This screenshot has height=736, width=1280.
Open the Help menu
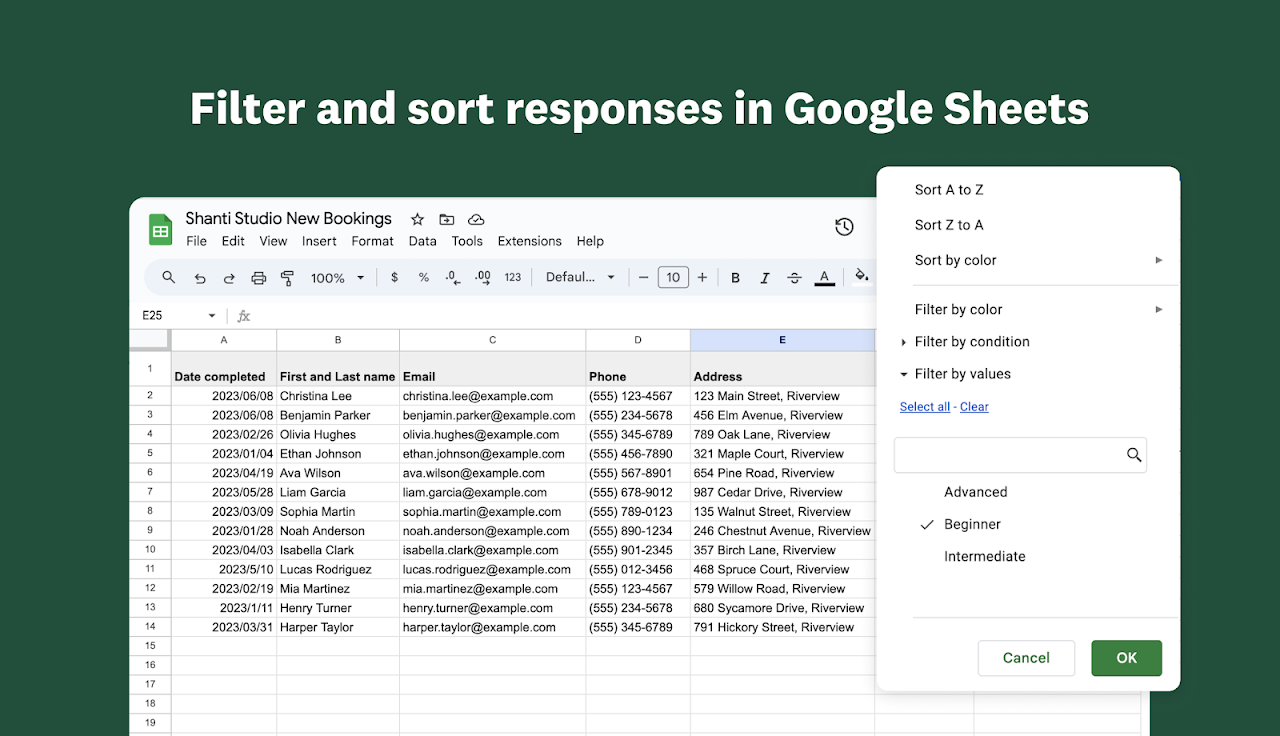click(x=590, y=241)
